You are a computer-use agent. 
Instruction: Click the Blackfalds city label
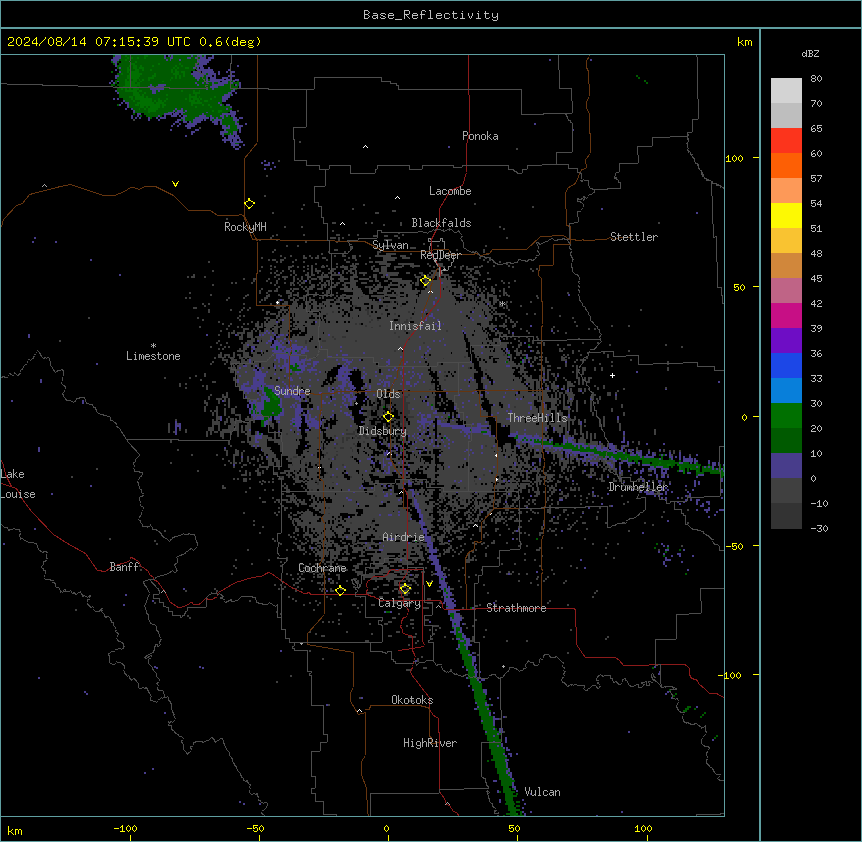[x=441, y=223]
